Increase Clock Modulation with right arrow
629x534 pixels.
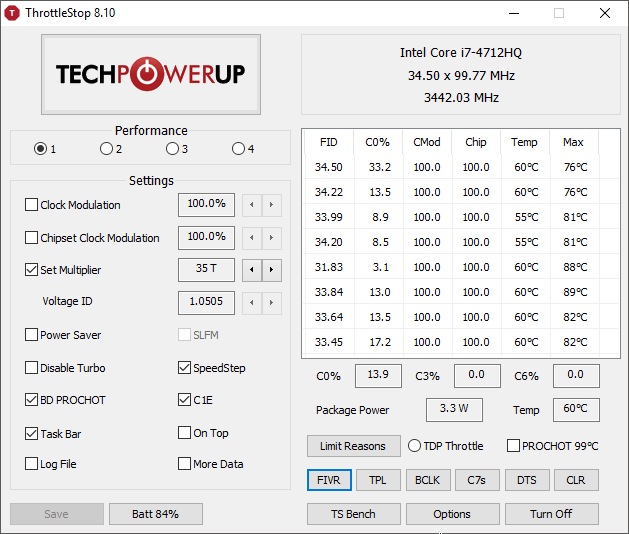pyautogui.click(x=272, y=205)
